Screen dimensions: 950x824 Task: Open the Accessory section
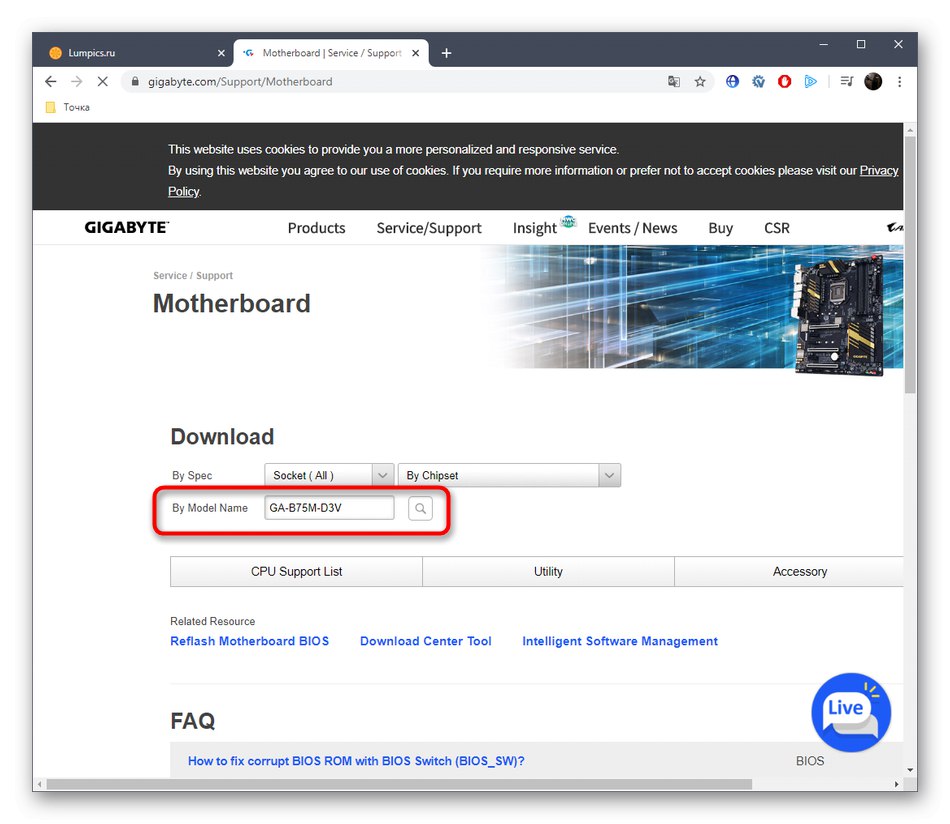(789, 571)
